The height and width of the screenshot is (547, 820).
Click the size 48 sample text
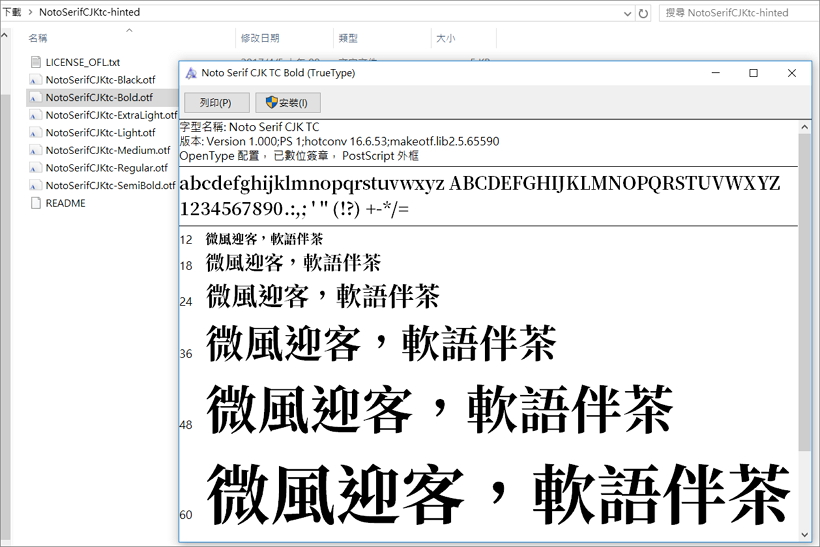[x=439, y=409]
